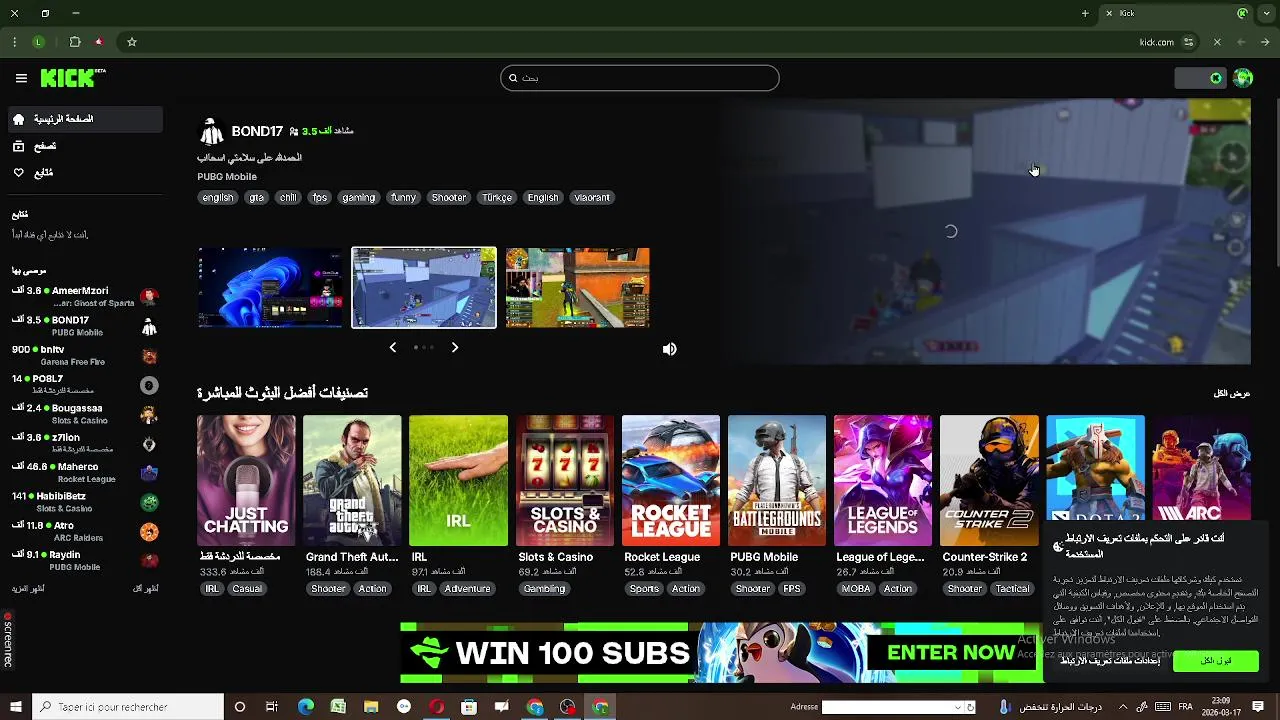
Task: Open the Windows Start menu
Action: pyautogui.click(x=15, y=707)
